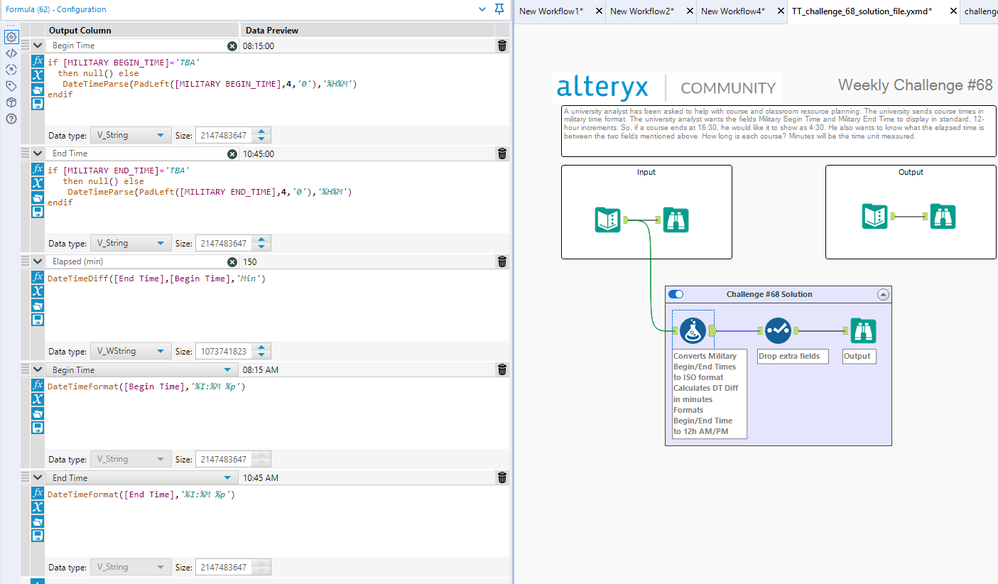Open the XML view icon in the sidebar

tap(11, 53)
